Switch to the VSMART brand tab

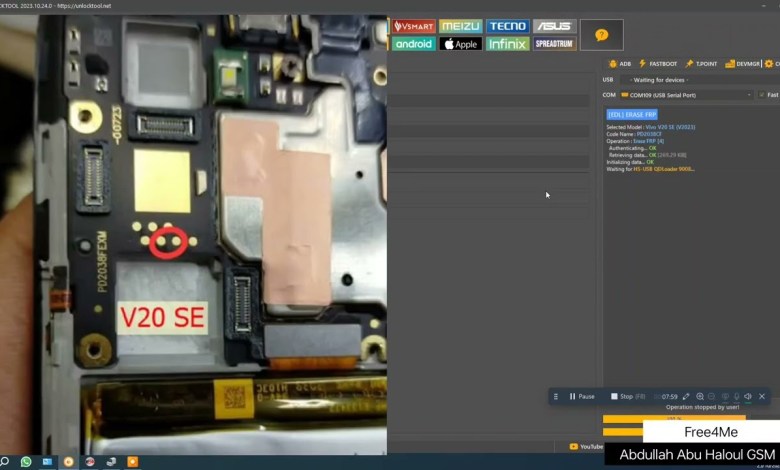pos(413,26)
